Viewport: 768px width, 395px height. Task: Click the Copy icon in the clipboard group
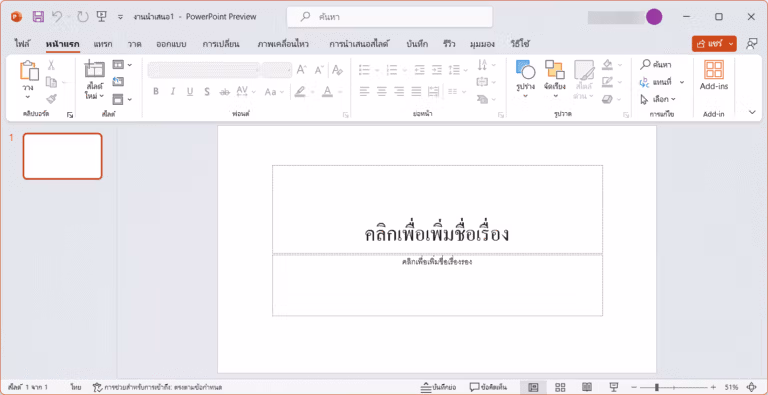click(51, 82)
